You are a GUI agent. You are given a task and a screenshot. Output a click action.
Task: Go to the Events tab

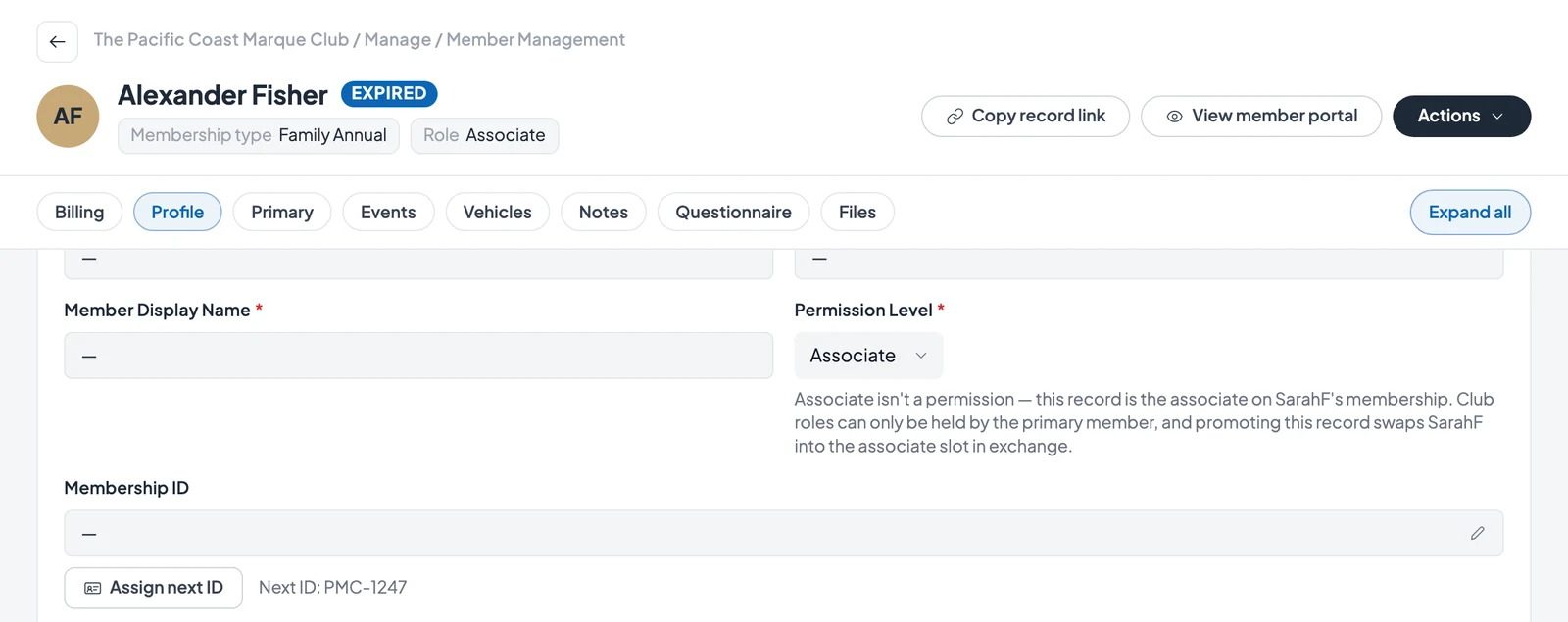[388, 212]
